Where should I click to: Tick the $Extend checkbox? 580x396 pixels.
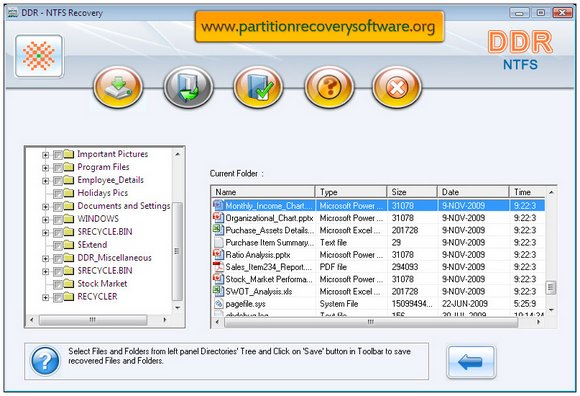click(x=58, y=246)
